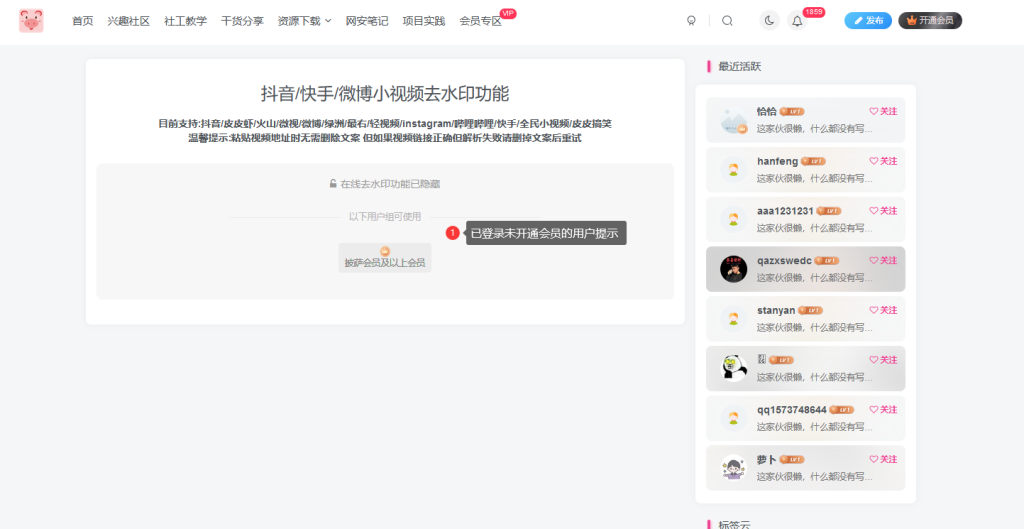Click username 怡怡

click(767, 112)
